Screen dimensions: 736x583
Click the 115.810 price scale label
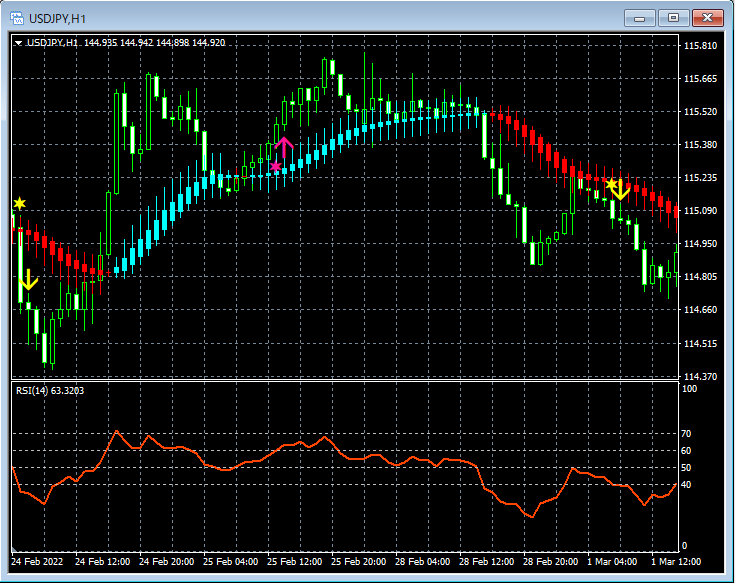pyautogui.click(x=700, y=46)
